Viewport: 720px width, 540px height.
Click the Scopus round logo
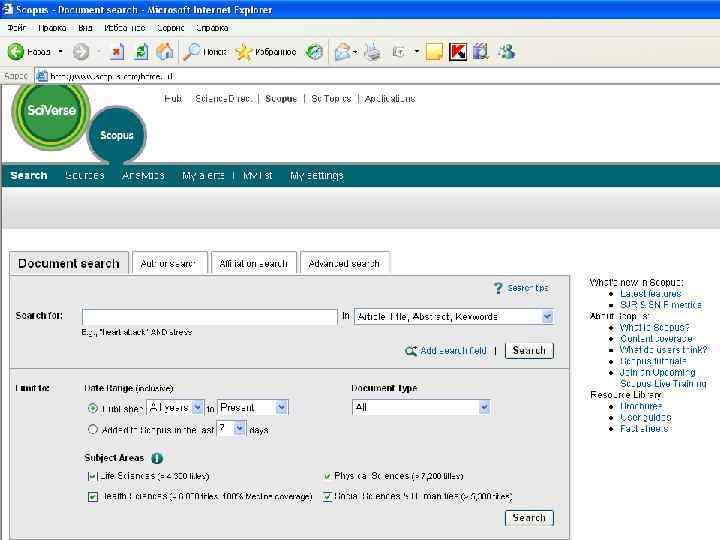[x=117, y=135]
